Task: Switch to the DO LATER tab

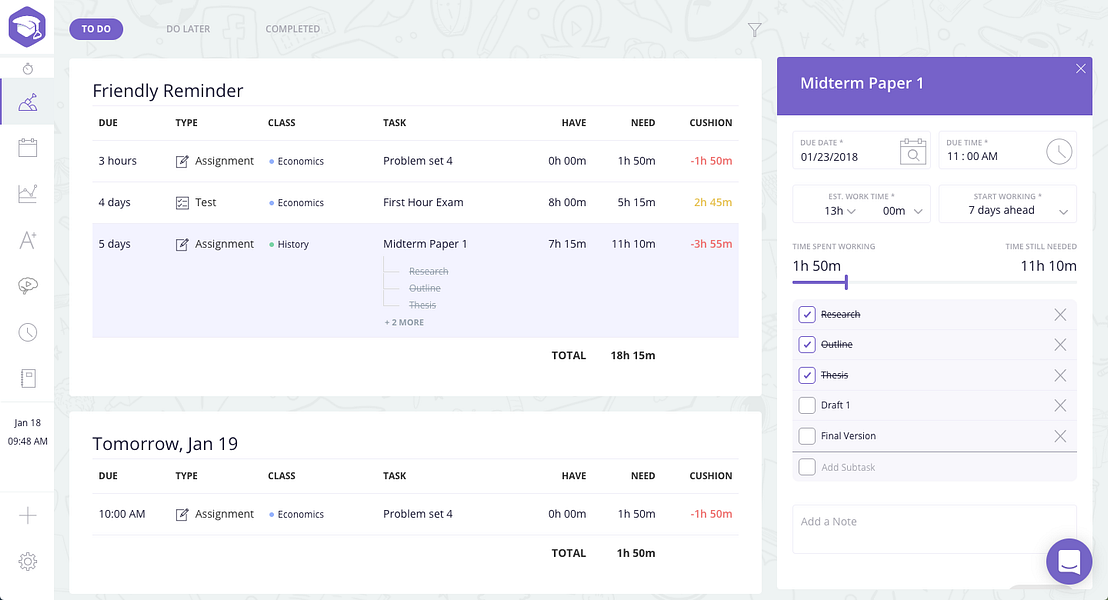Action: tap(188, 29)
